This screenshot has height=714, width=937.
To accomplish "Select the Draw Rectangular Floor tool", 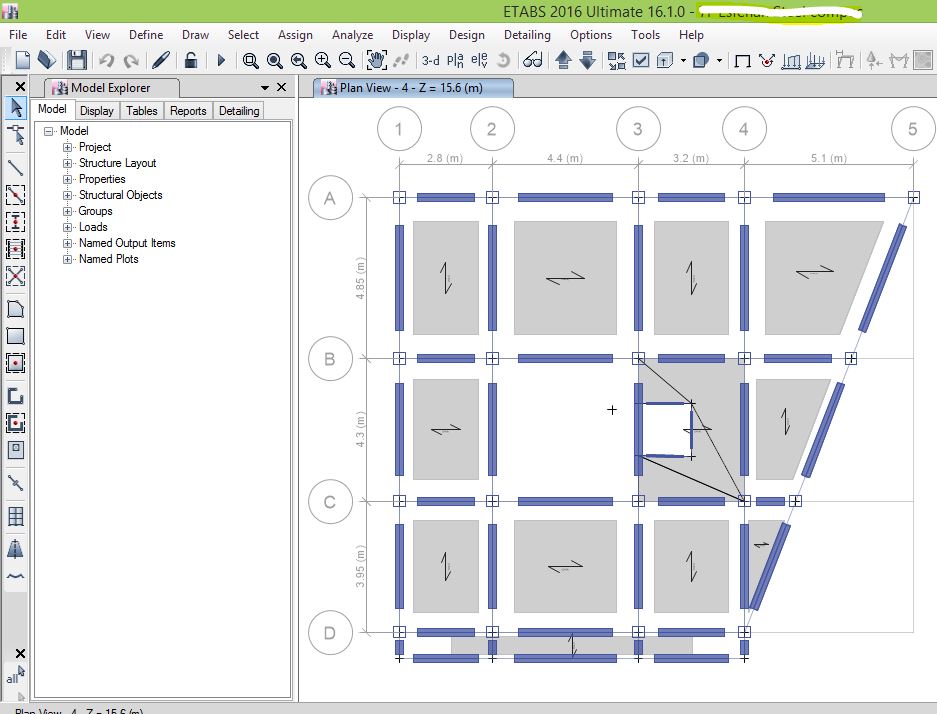I will (16, 336).
